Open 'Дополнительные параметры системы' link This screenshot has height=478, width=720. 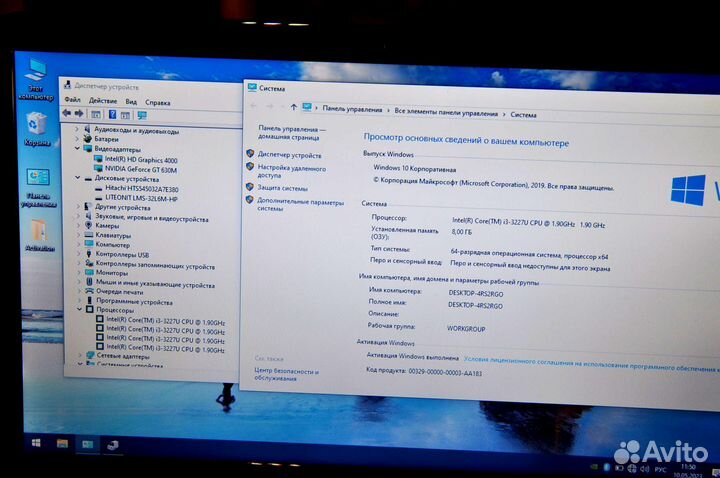tap(300, 204)
